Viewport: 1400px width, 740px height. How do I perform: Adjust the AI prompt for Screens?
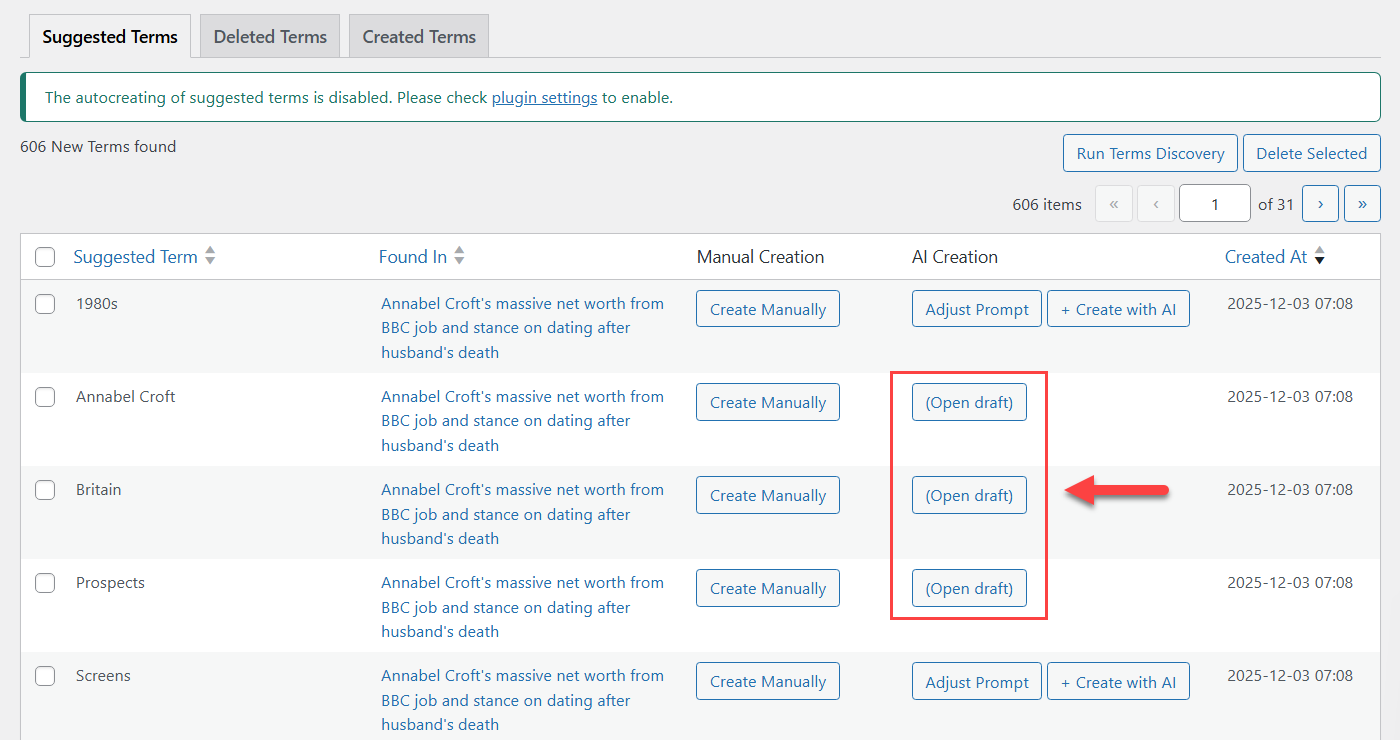[x=976, y=681]
